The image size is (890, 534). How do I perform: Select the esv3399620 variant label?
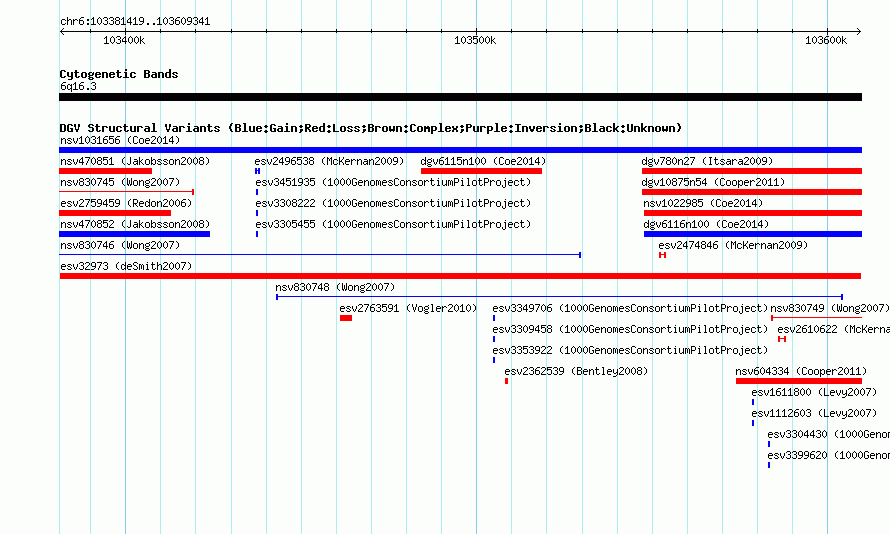point(829,455)
